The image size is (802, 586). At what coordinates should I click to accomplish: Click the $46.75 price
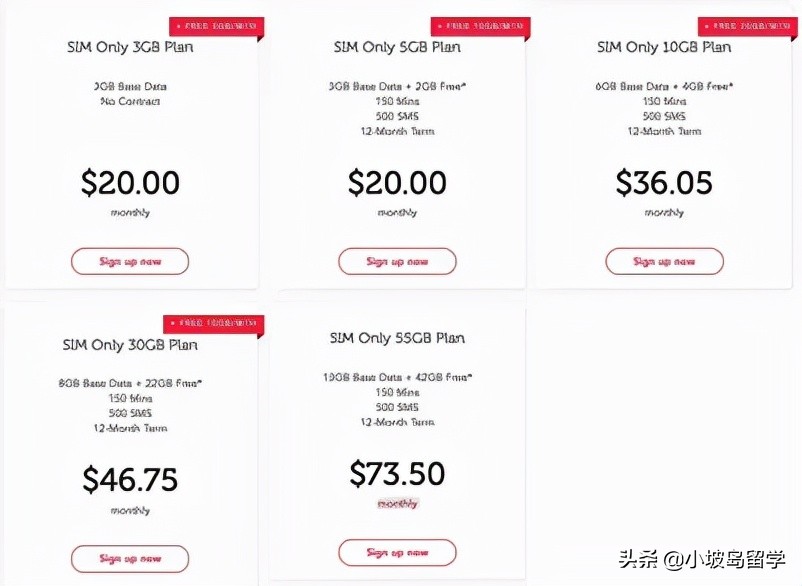pos(130,480)
